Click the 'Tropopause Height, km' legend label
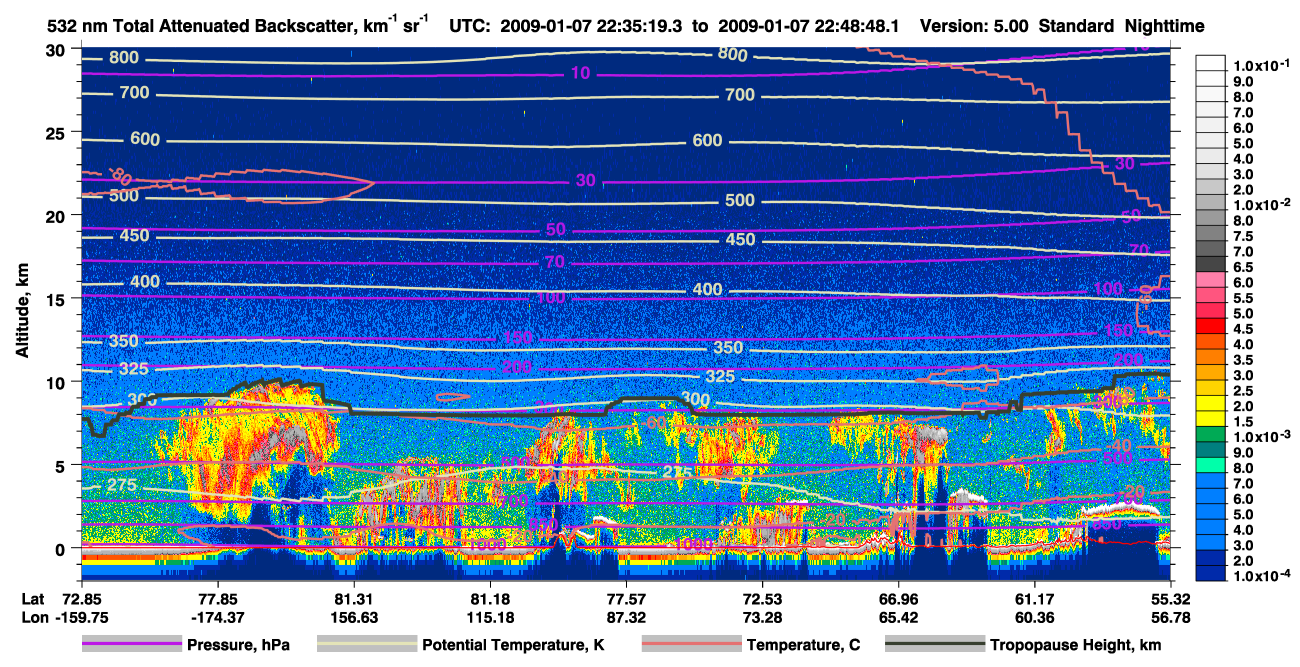The width and height of the screenshot is (1300, 667). [x=1075, y=645]
